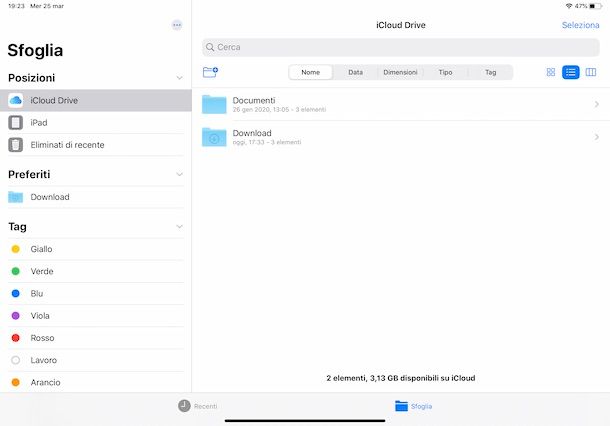Screen dimensions: 610x426
Task: Open the iPad location
Action: [96, 123]
